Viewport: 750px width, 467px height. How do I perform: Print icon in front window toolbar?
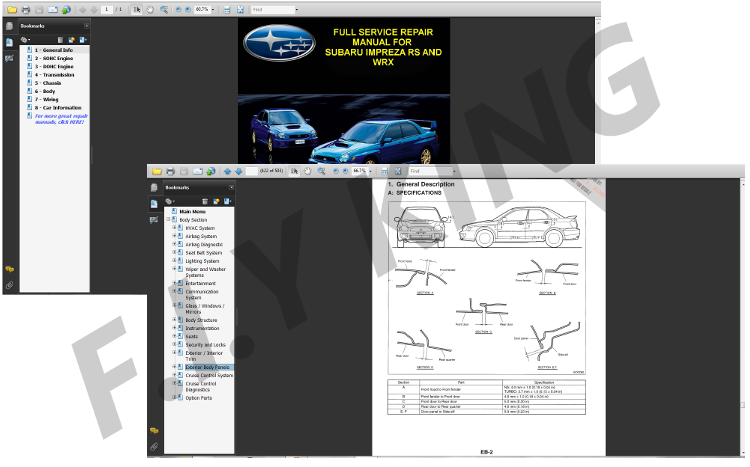(x=170, y=171)
